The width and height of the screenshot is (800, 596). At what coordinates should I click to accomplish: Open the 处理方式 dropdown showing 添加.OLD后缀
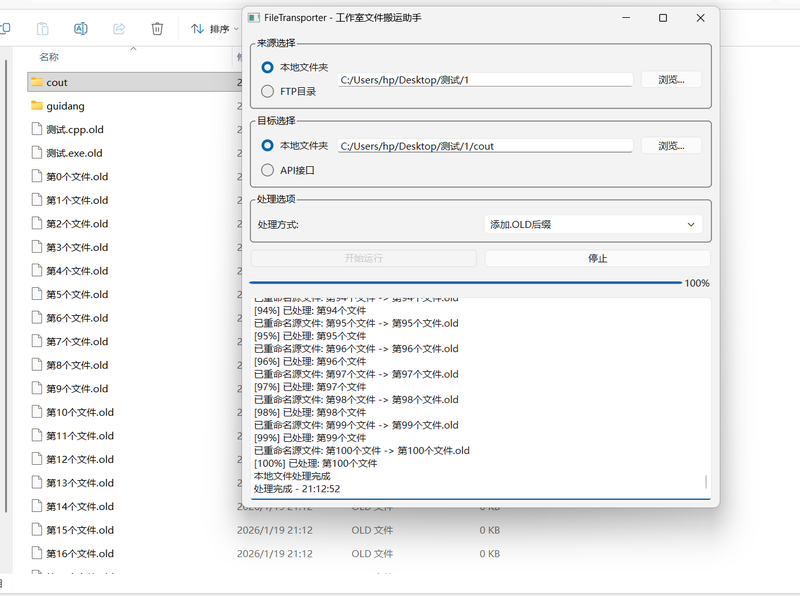tap(593, 225)
